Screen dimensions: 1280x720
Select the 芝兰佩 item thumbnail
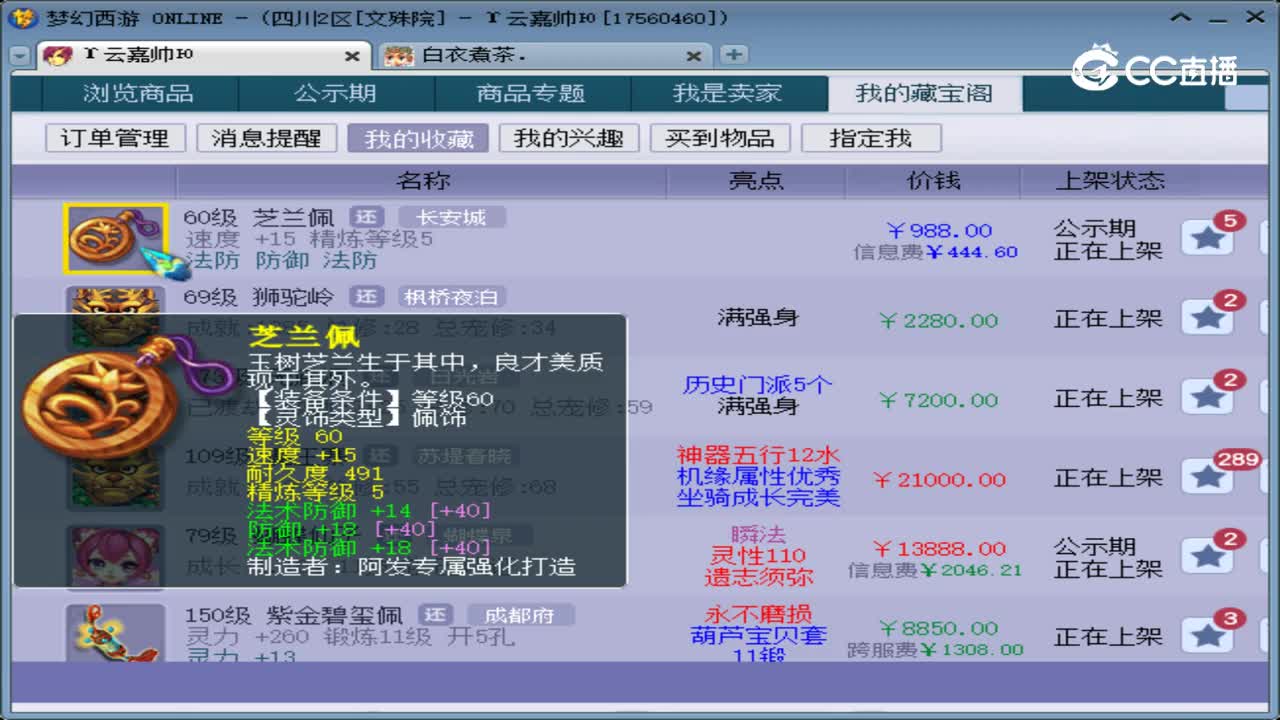pyautogui.click(x=116, y=239)
